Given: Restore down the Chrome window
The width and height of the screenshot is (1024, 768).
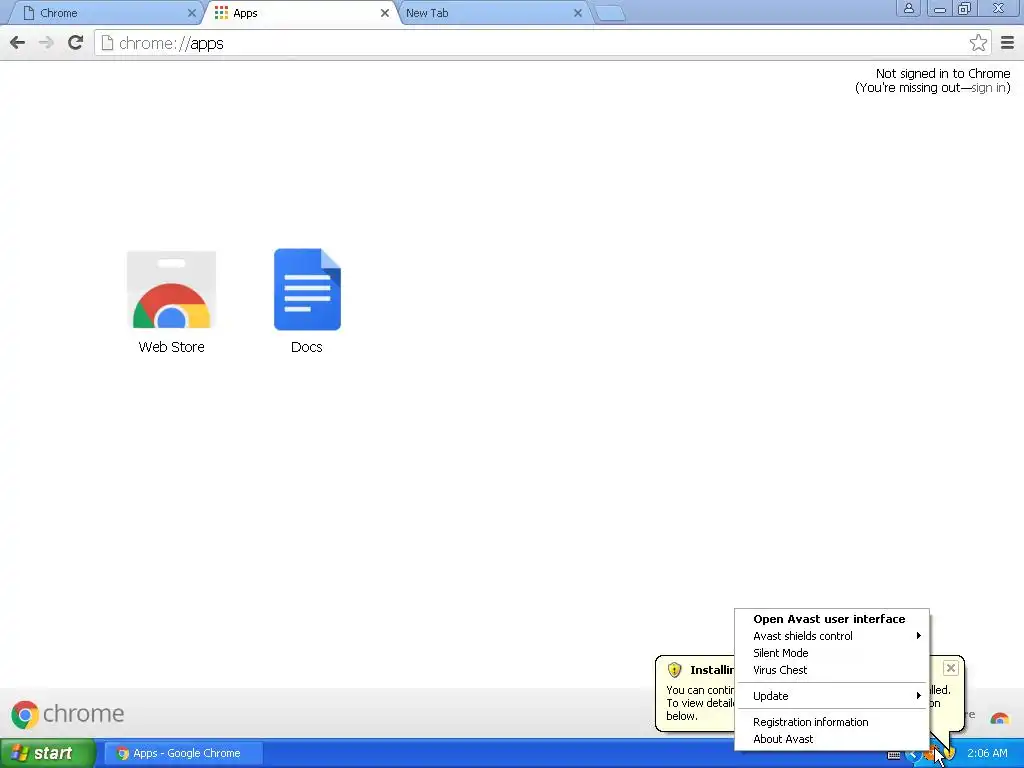Looking at the screenshot, I should click(x=965, y=8).
